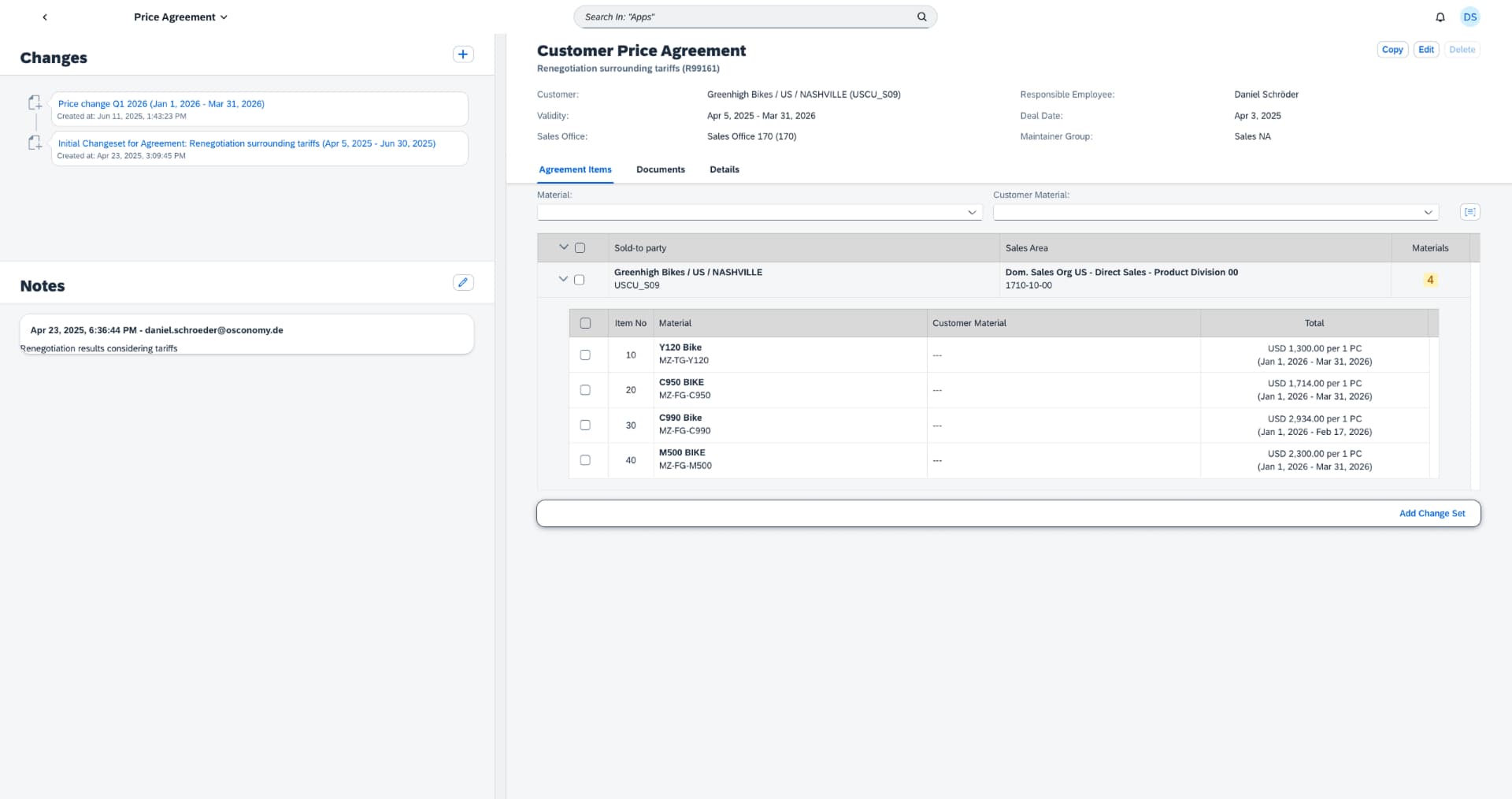Click the plus icon to add a change set
Screen dimensions: 1512x799
(x=463, y=54)
